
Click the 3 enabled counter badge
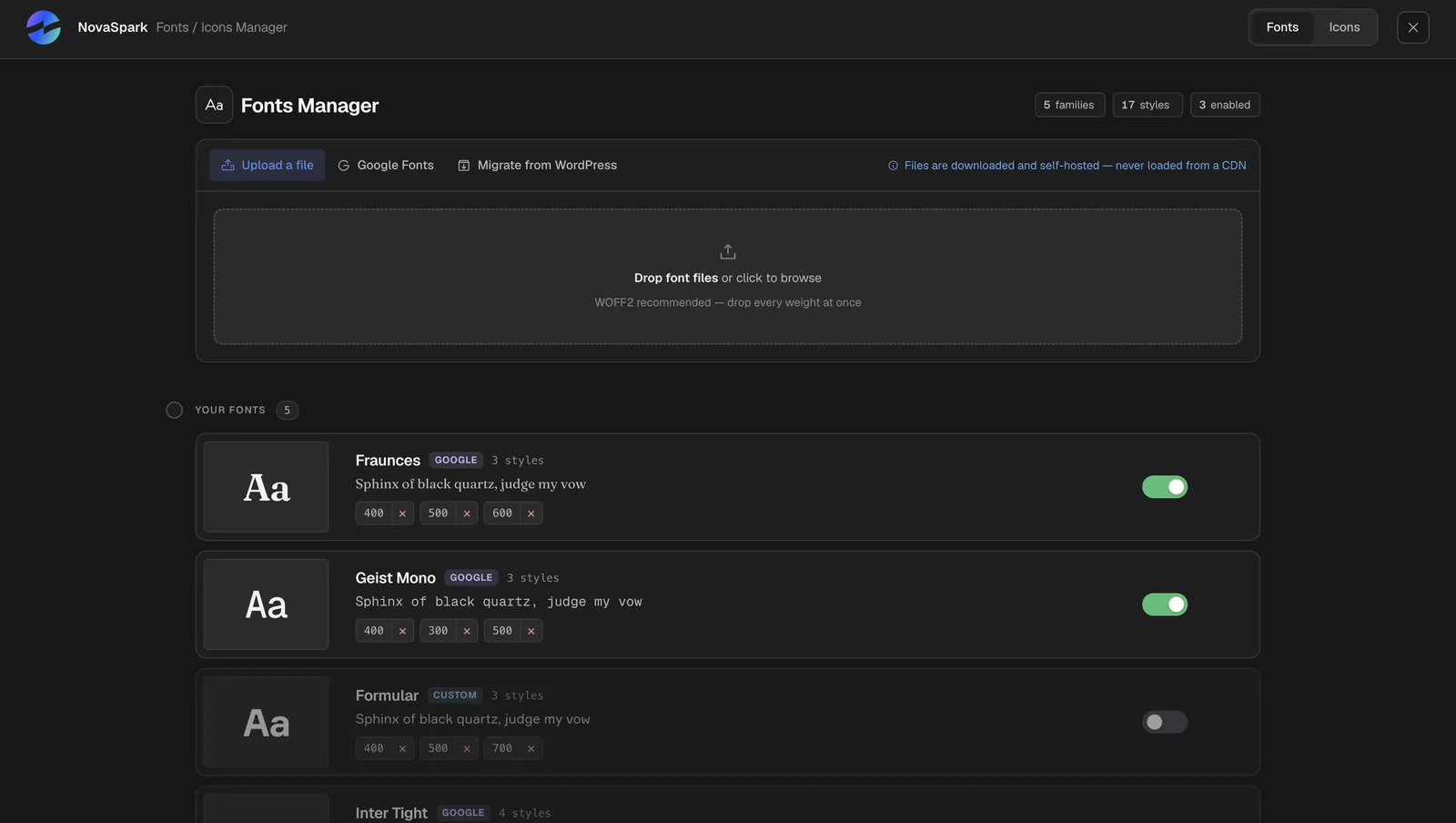point(1225,105)
